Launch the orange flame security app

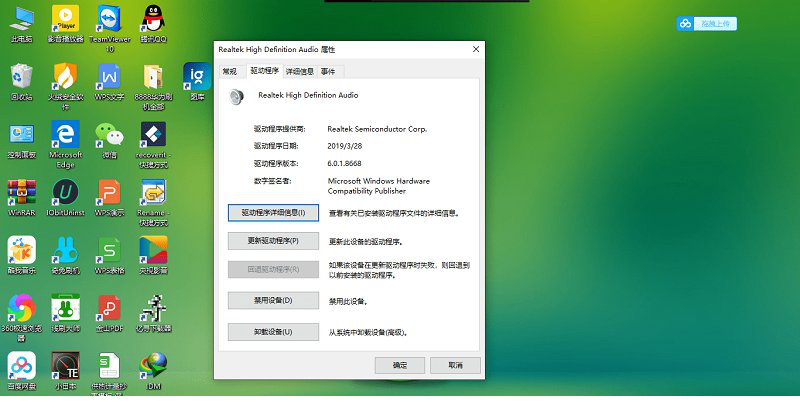click(x=65, y=87)
